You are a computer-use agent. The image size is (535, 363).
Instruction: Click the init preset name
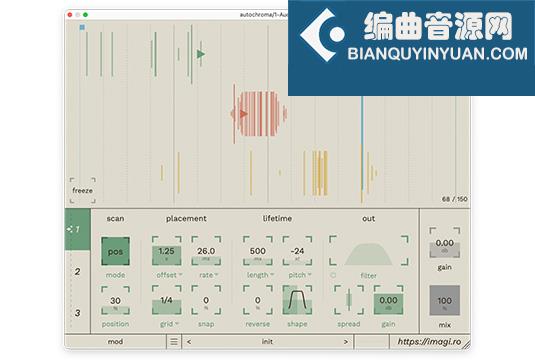point(267,342)
